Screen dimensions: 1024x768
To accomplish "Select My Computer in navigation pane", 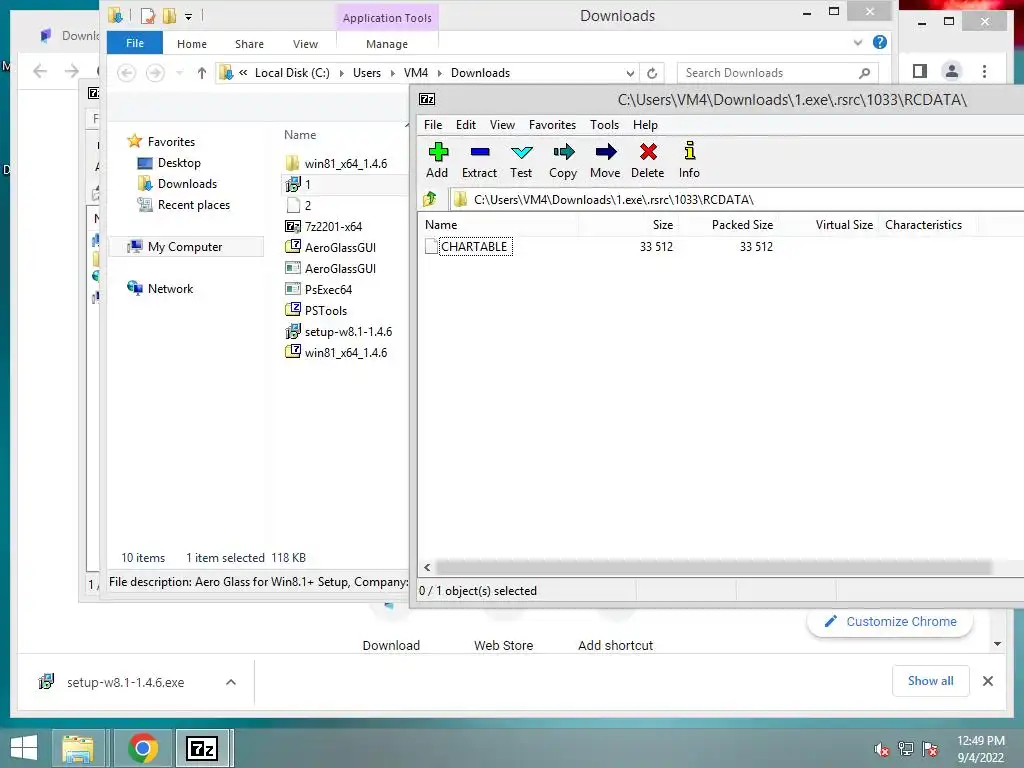I will [x=184, y=247].
